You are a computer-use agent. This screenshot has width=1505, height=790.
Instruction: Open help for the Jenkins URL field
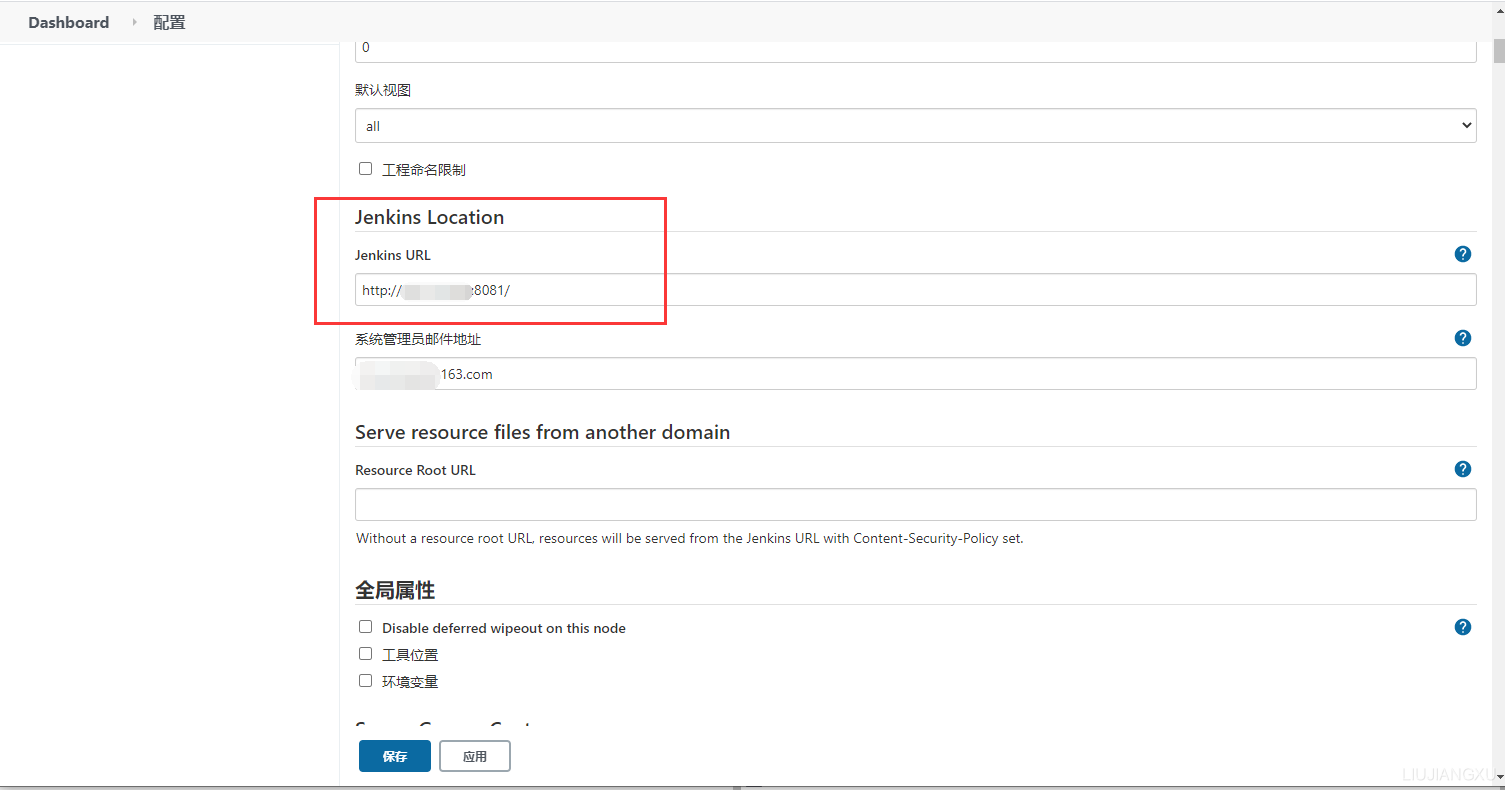pos(1462,254)
